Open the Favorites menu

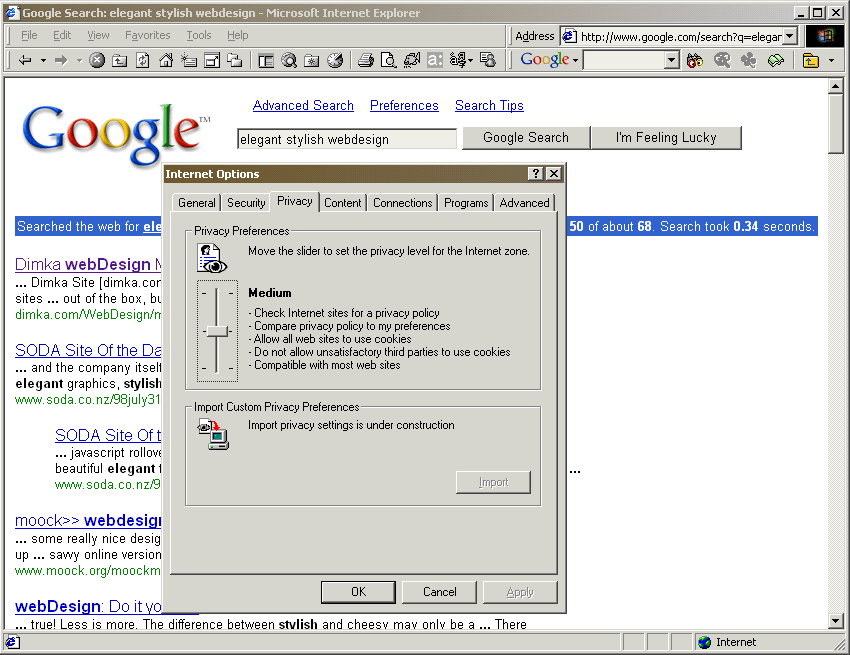[x=147, y=35]
